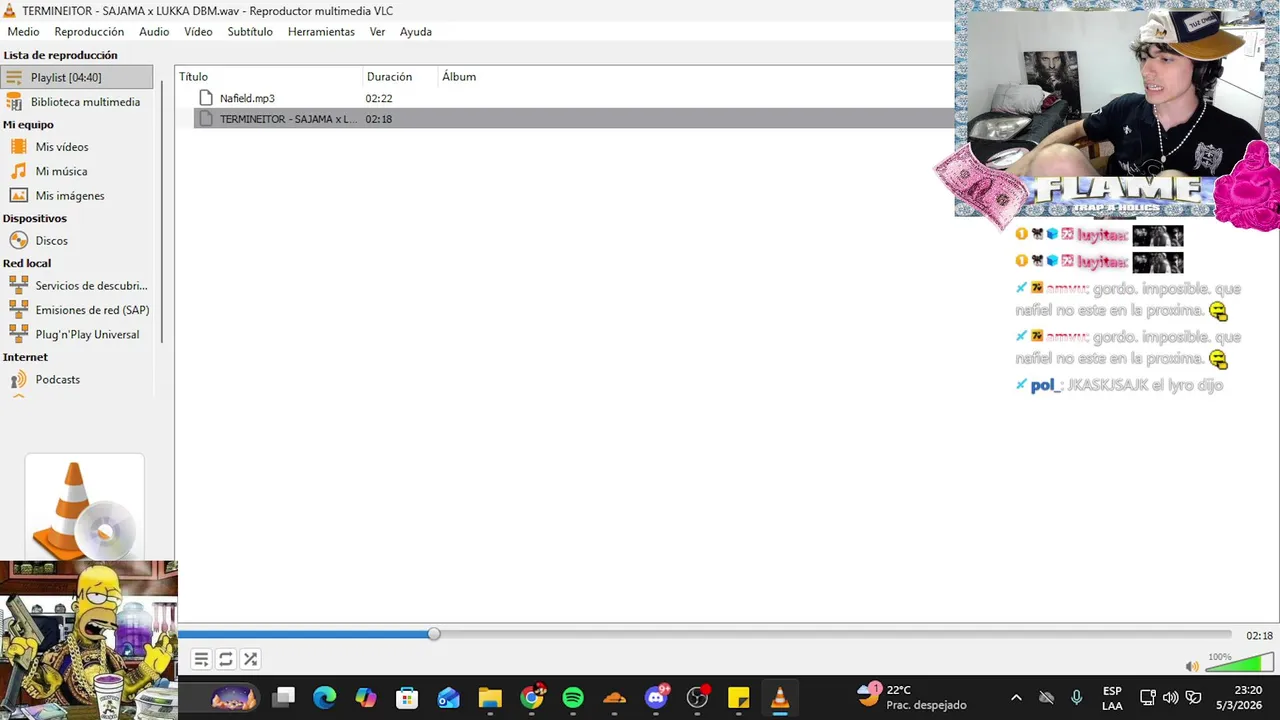Click network display tray icon
Image resolution: width=1280 pixels, height=720 pixels.
point(1148,697)
